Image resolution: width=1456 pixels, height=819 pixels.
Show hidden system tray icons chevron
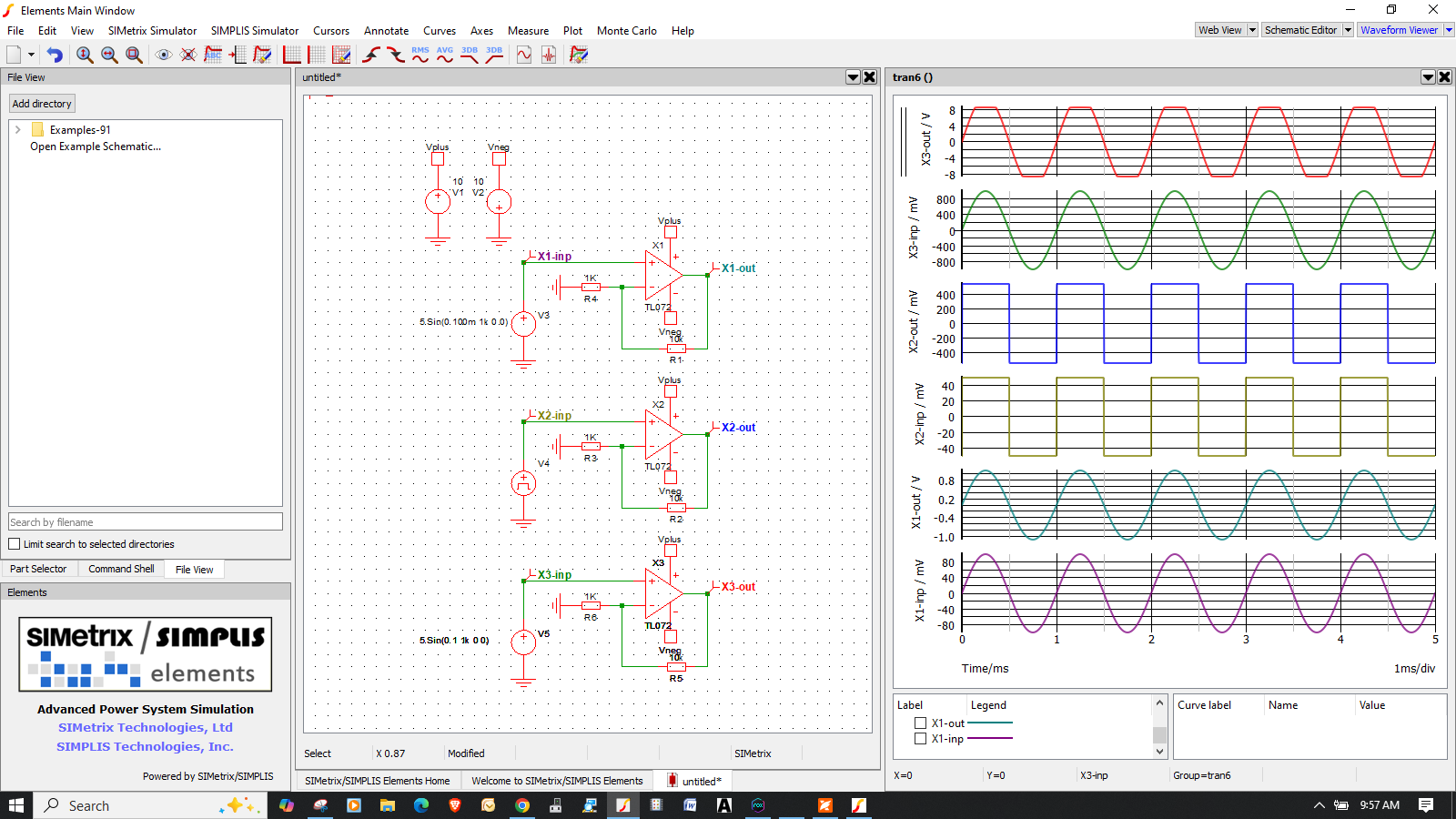(x=1319, y=805)
